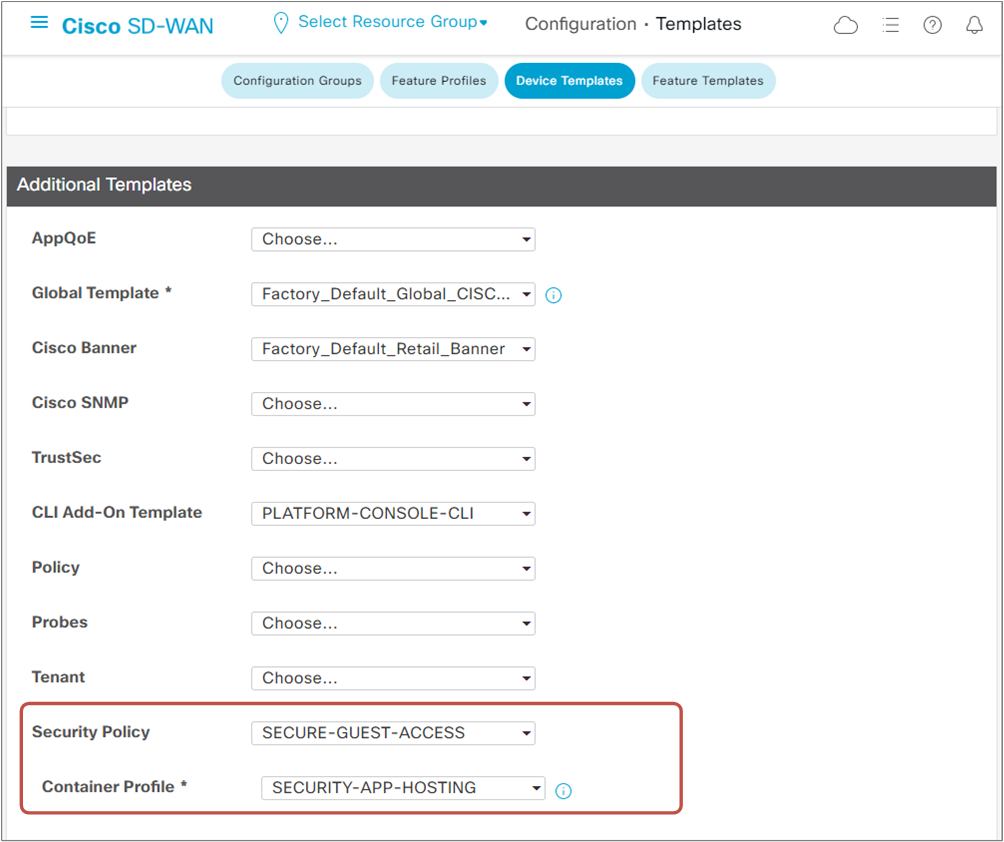
Task: Click the location pin beside Select Resource Group
Action: (x=280, y=21)
